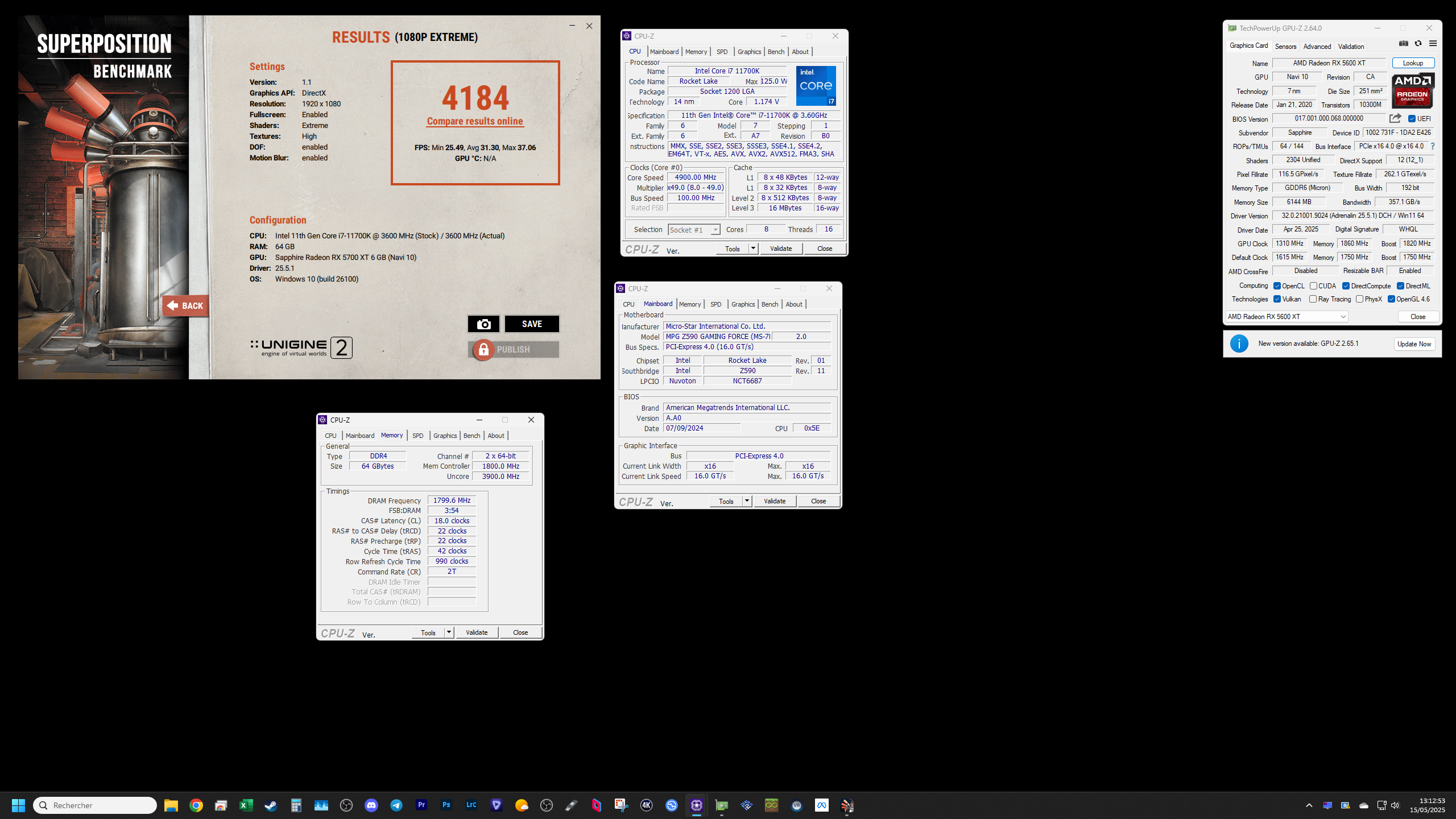The height and width of the screenshot is (819, 1456).
Task: Expand Tools arrow in CPU-Z Memory window
Action: [x=449, y=632]
